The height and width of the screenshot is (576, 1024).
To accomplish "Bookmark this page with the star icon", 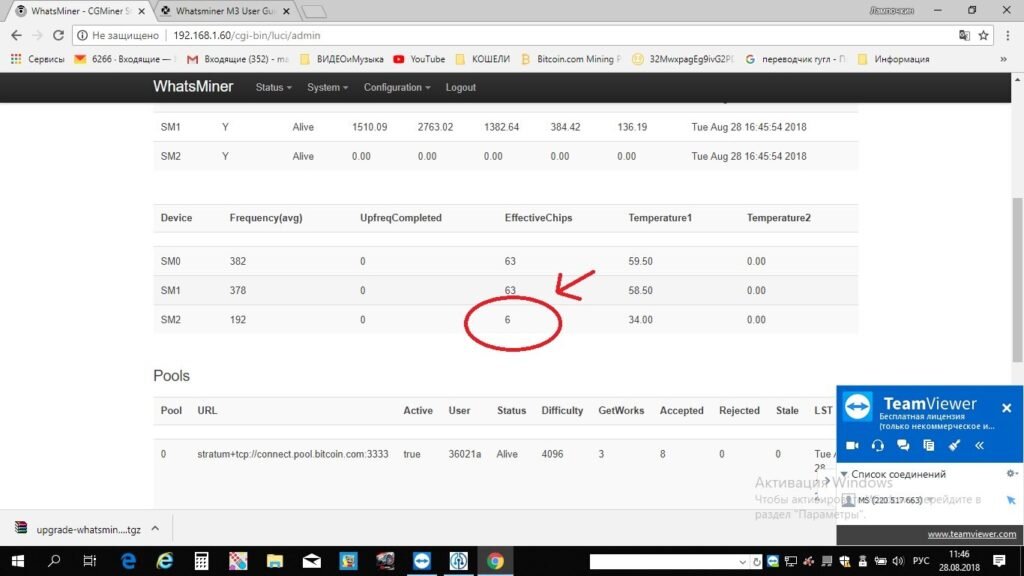I will (984, 35).
